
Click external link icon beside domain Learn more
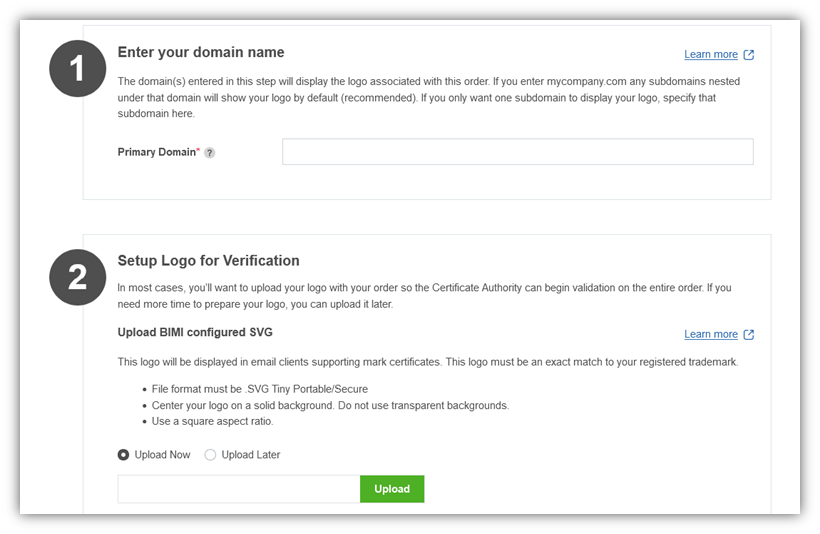[749, 55]
